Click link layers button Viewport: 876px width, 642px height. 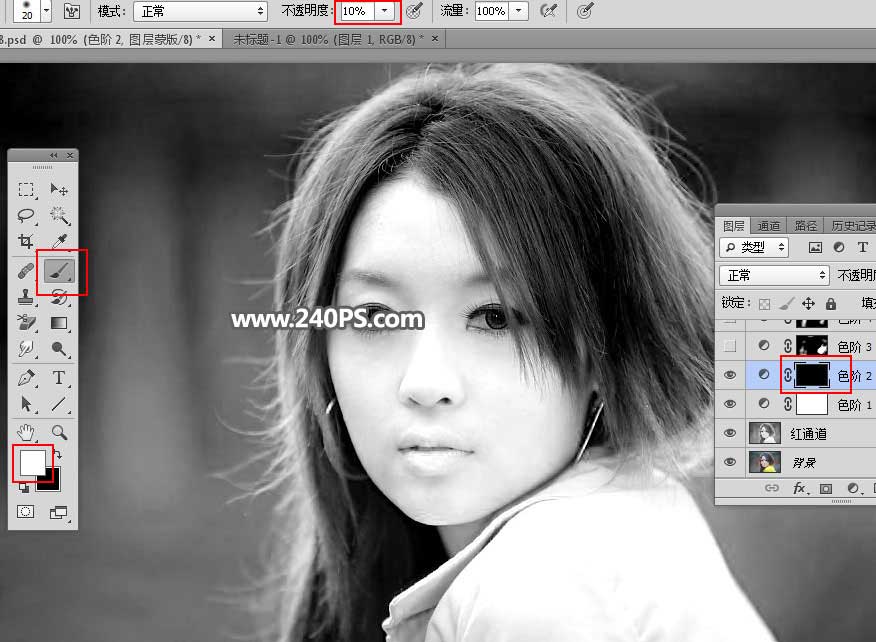point(772,488)
